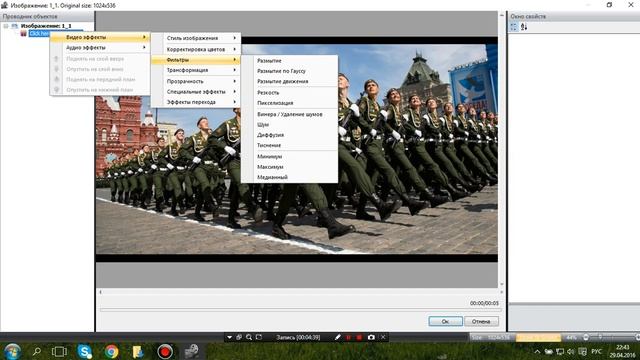The image size is (640, 360).
Task: Click the preview horizontal scrollbar
Action: point(301,292)
